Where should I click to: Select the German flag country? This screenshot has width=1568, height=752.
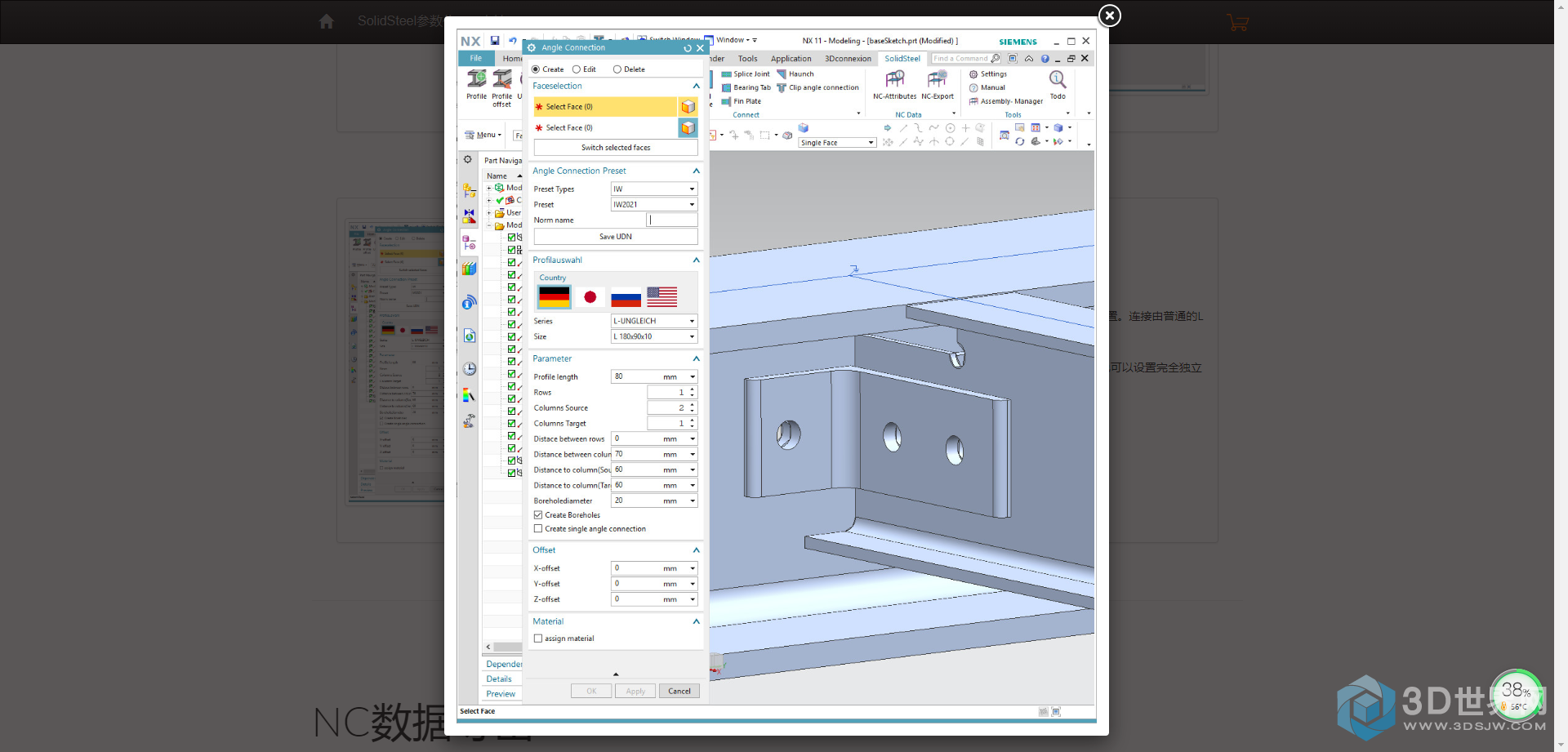coord(555,297)
